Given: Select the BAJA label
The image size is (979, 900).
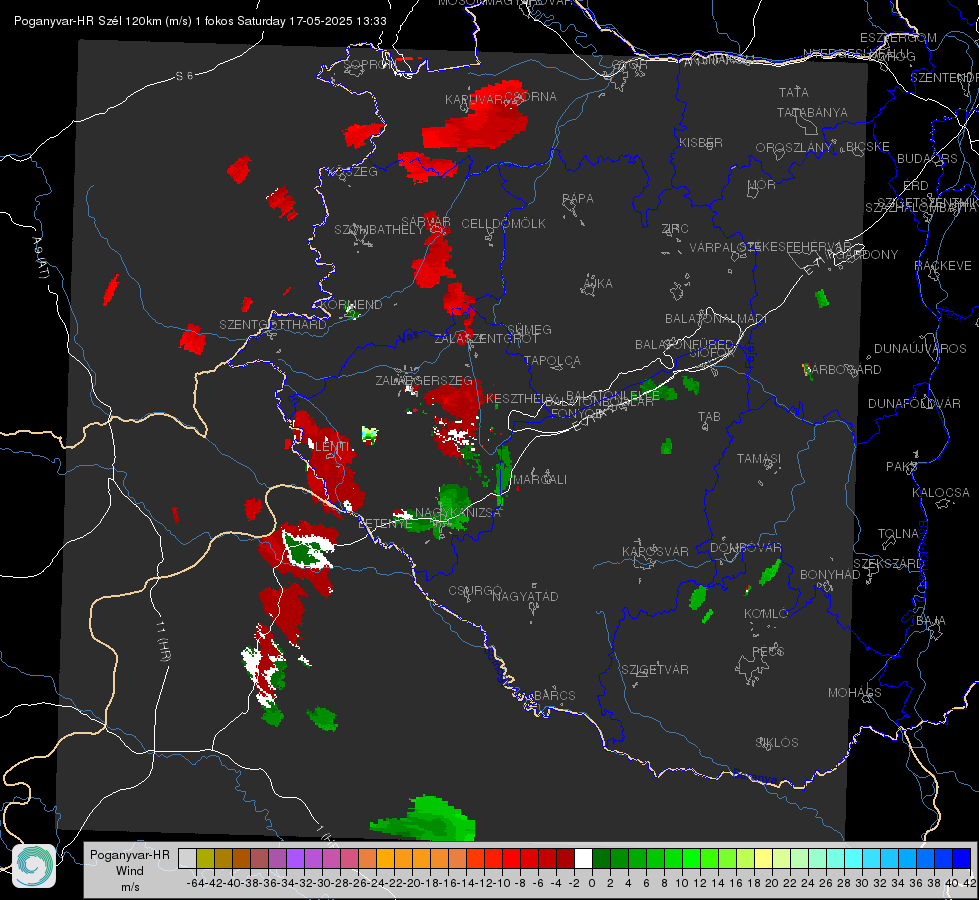Looking at the screenshot, I should click(x=931, y=621).
